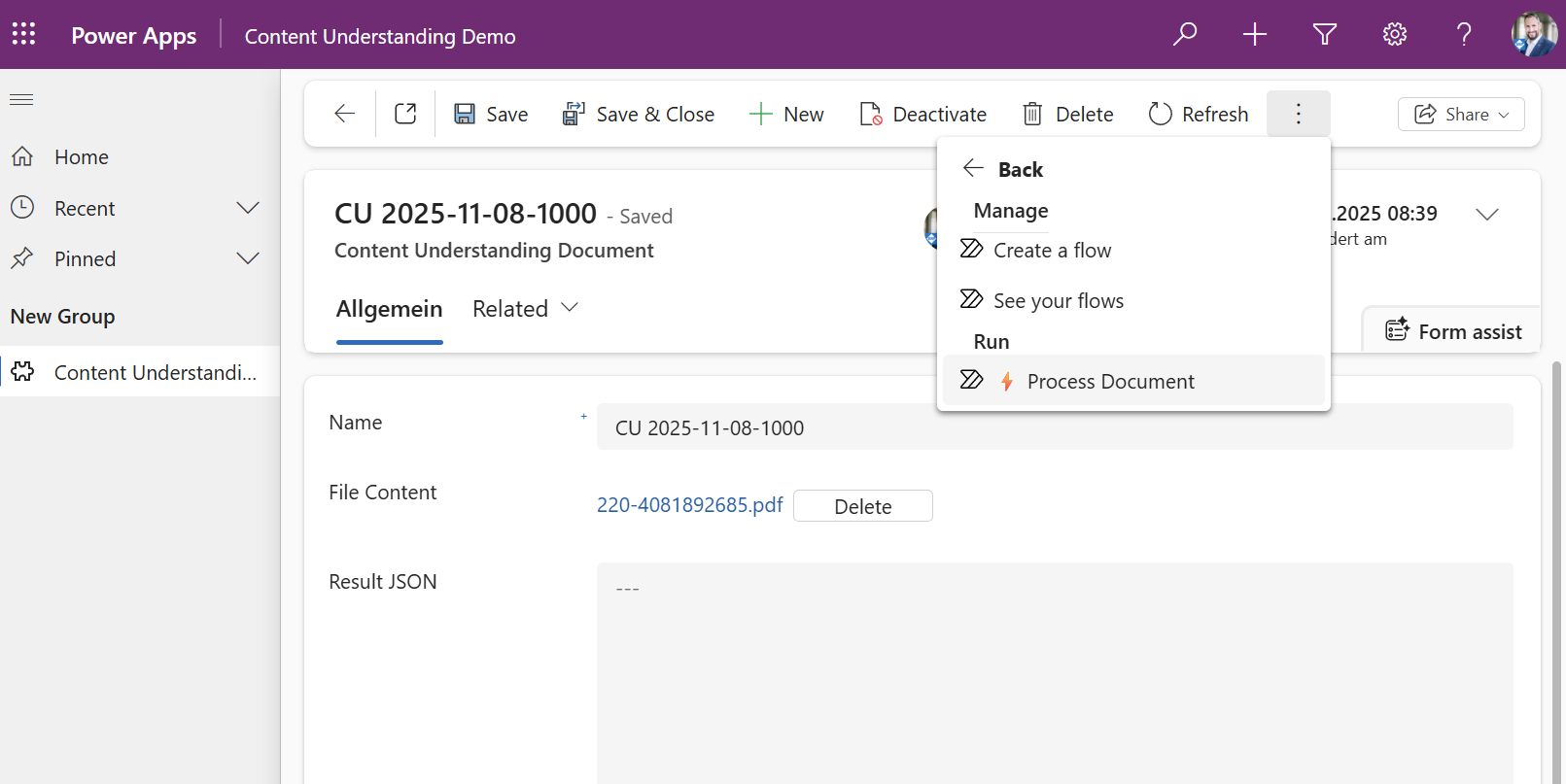The image size is (1566, 784).
Task: Open the app launcher waffle grid
Action: [23, 35]
